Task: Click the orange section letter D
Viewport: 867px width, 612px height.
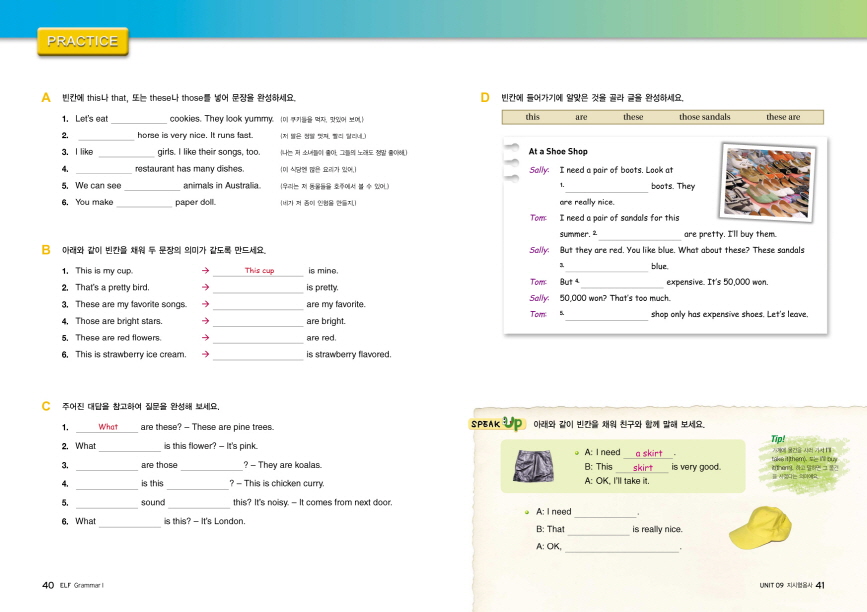Action: (485, 98)
